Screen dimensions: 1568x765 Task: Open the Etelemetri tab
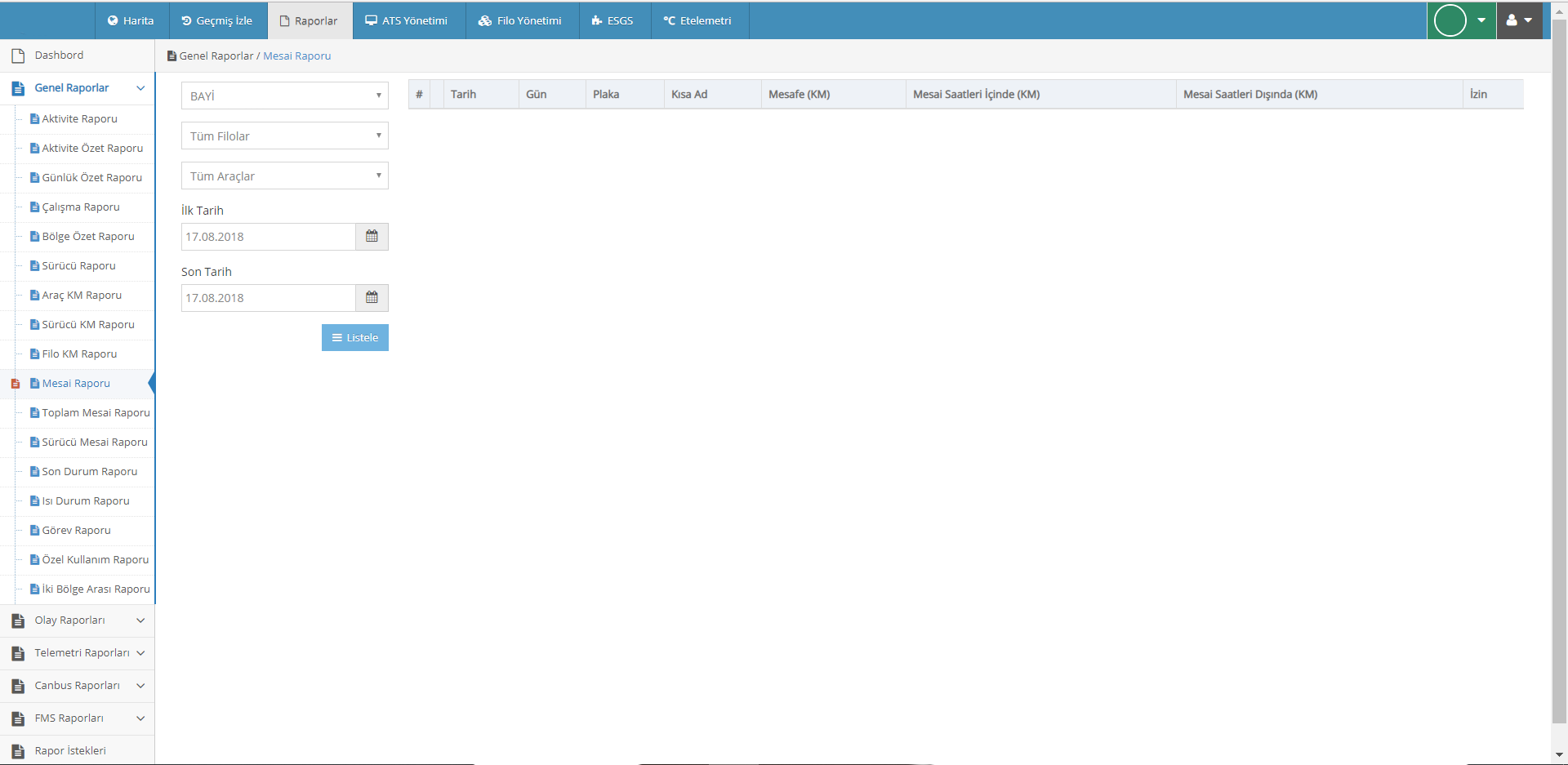click(698, 20)
